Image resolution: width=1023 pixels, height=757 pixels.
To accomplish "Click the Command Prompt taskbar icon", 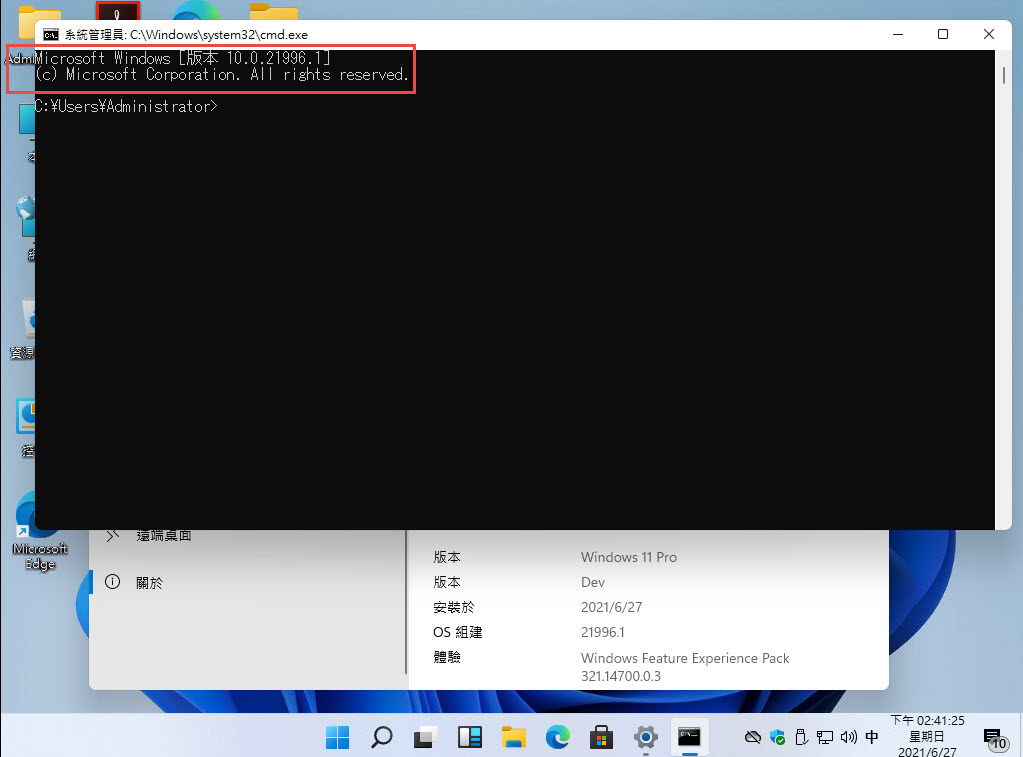I will [x=689, y=737].
